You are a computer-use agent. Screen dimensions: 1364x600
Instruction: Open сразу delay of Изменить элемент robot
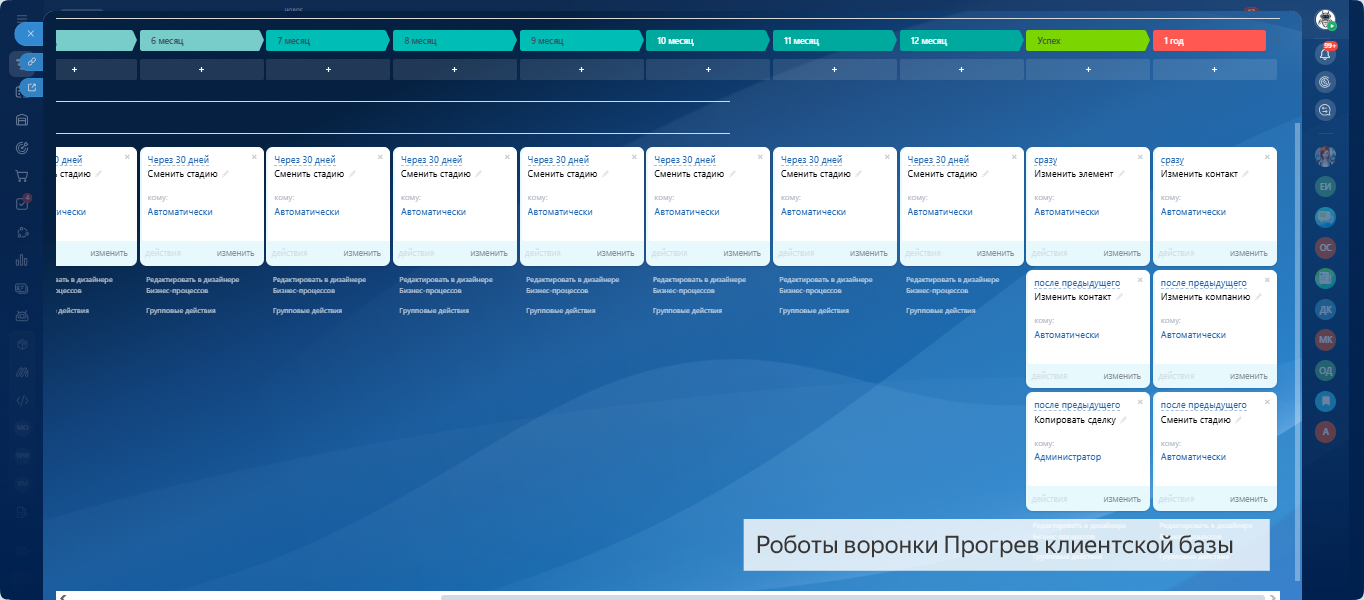coord(1045,160)
